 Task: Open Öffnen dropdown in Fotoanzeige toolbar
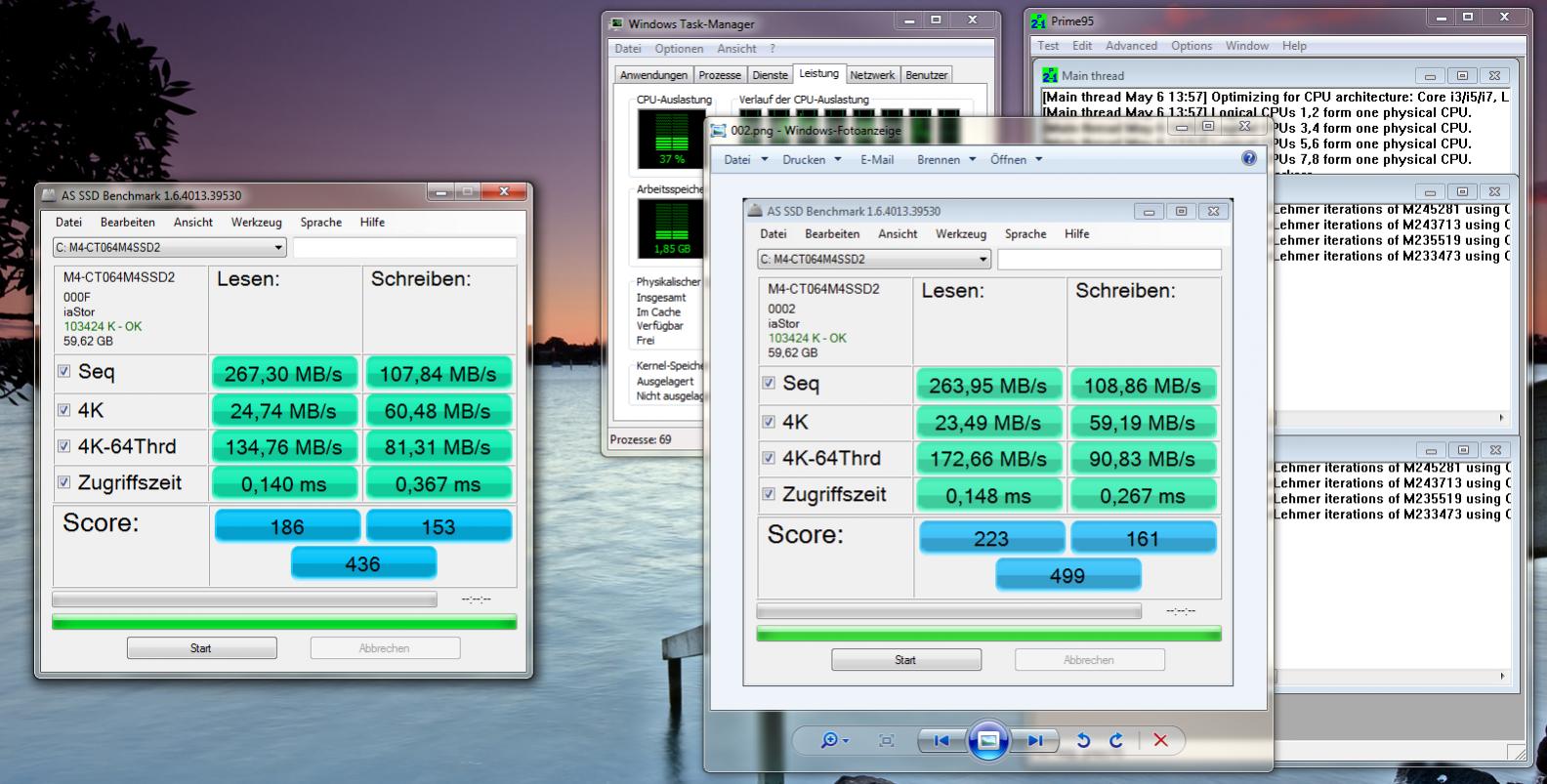(1016, 159)
